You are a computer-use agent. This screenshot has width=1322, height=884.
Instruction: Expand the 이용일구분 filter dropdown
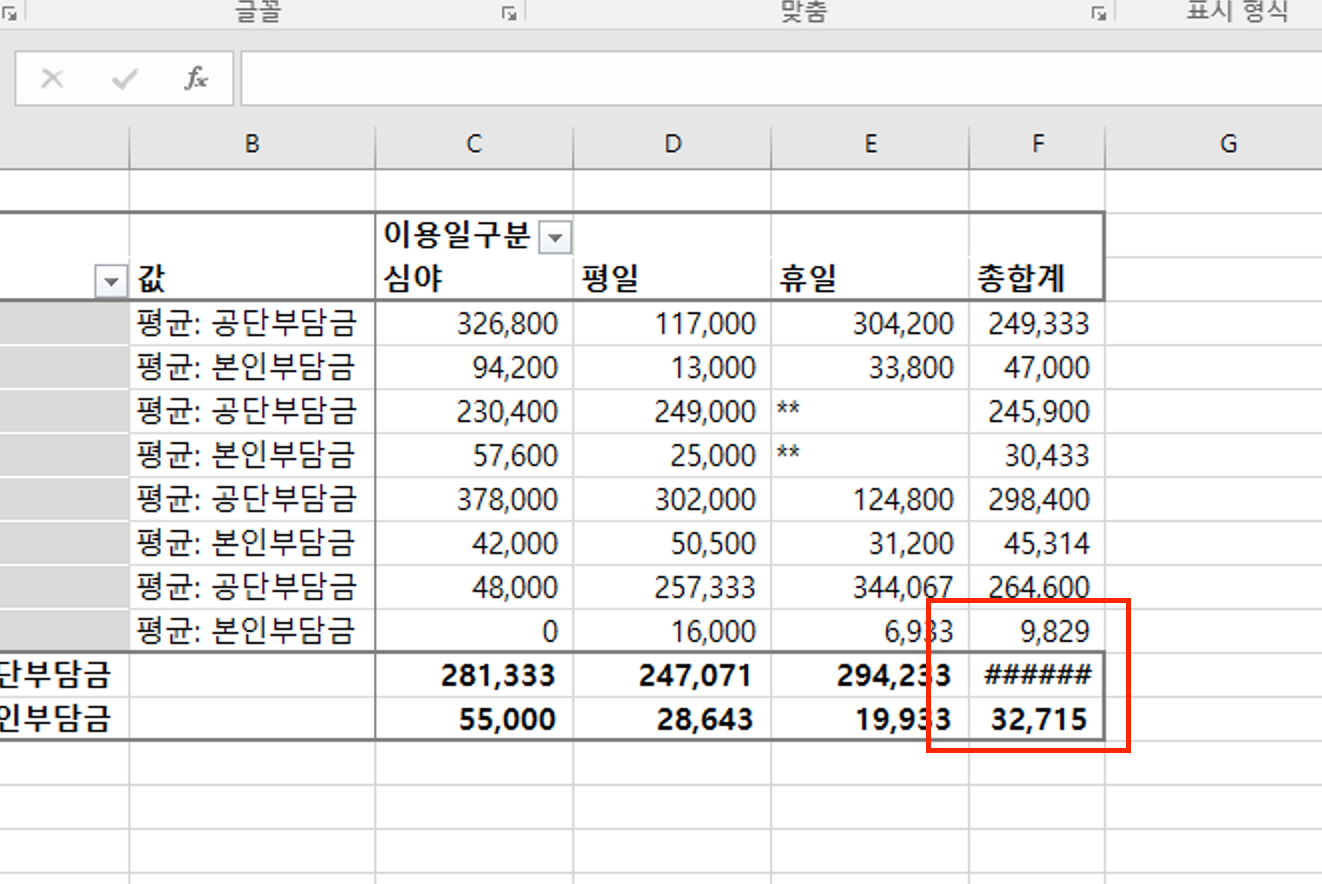555,238
